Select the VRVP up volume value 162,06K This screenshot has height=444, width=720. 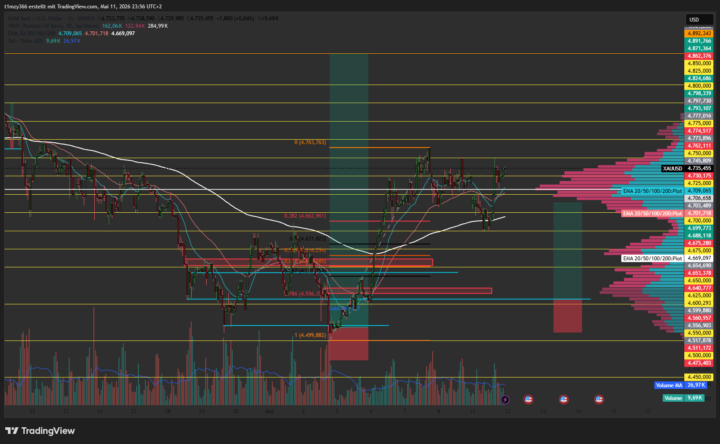point(112,26)
